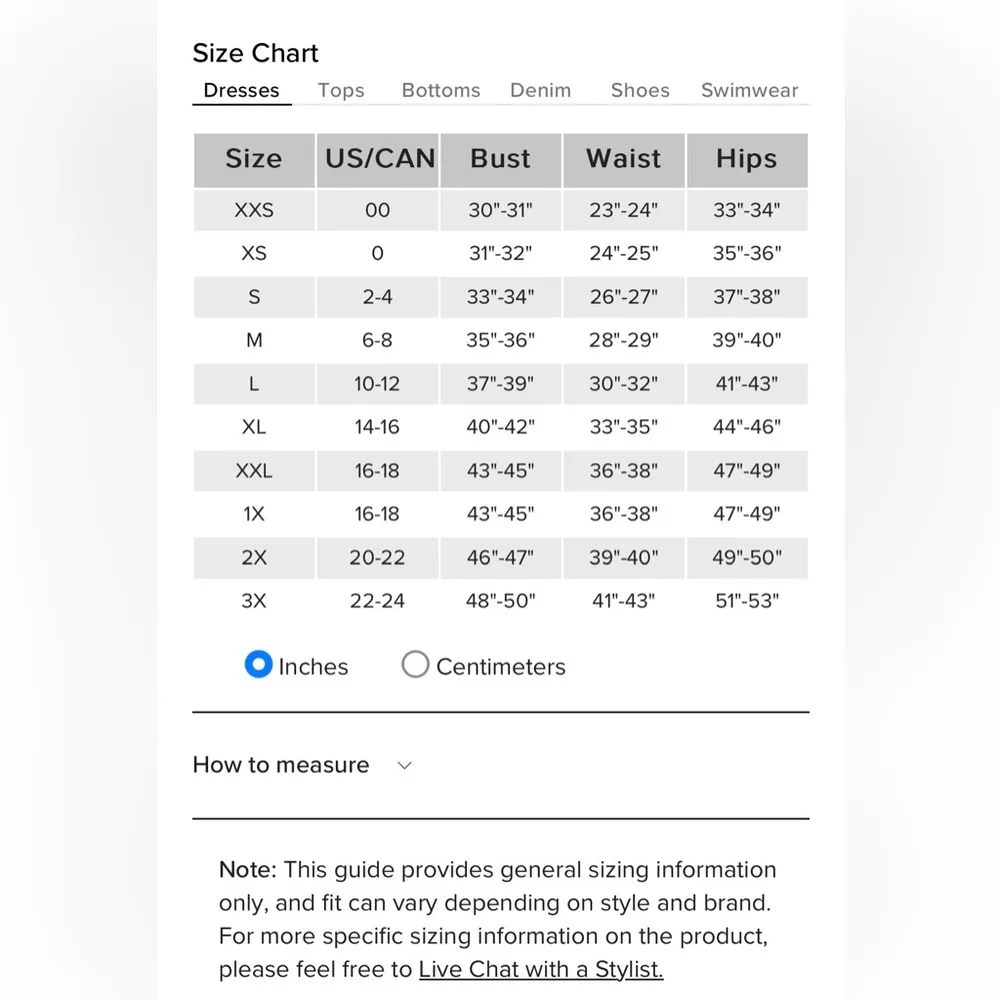Open the Shoes size chart tab

pos(640,90)
